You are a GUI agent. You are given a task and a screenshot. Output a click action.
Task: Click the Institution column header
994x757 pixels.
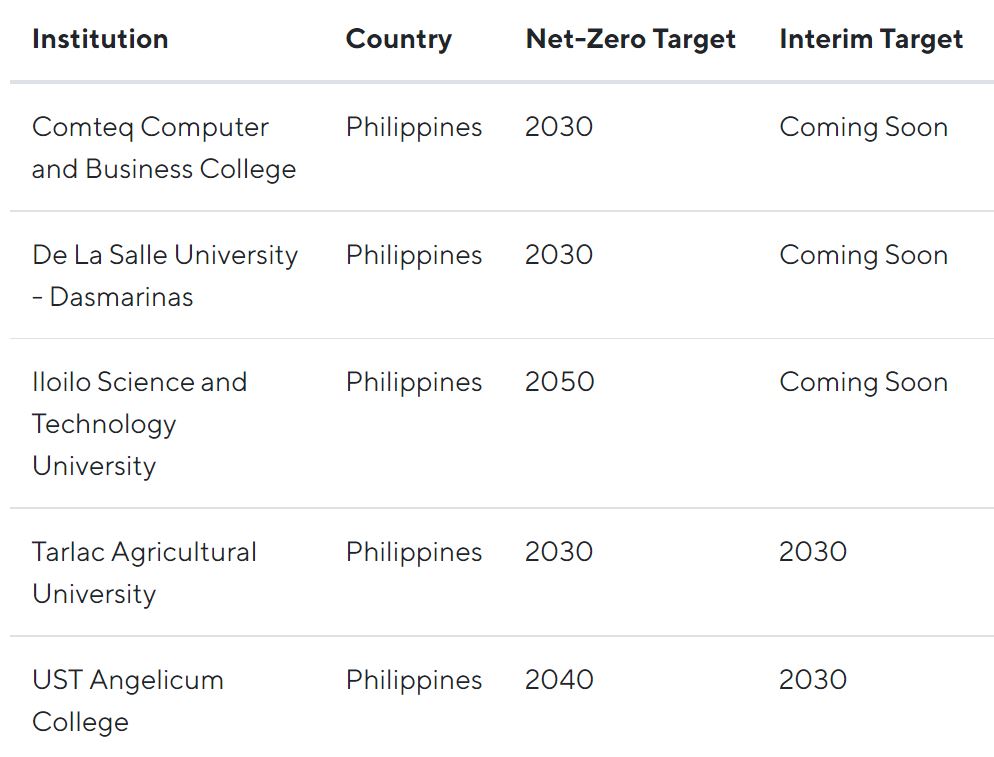100,39
